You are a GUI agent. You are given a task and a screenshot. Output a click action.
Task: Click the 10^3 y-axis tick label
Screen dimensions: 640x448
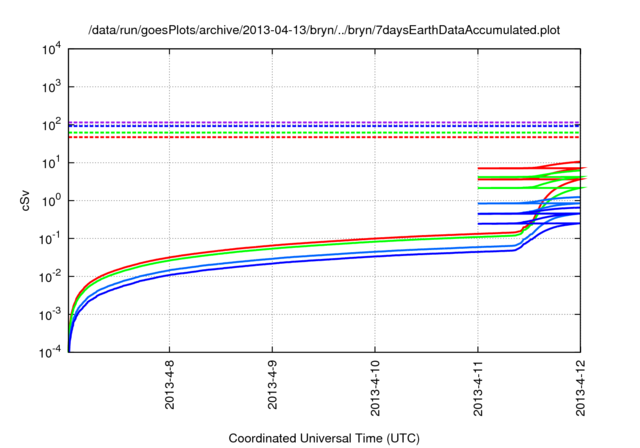point(50,87)
